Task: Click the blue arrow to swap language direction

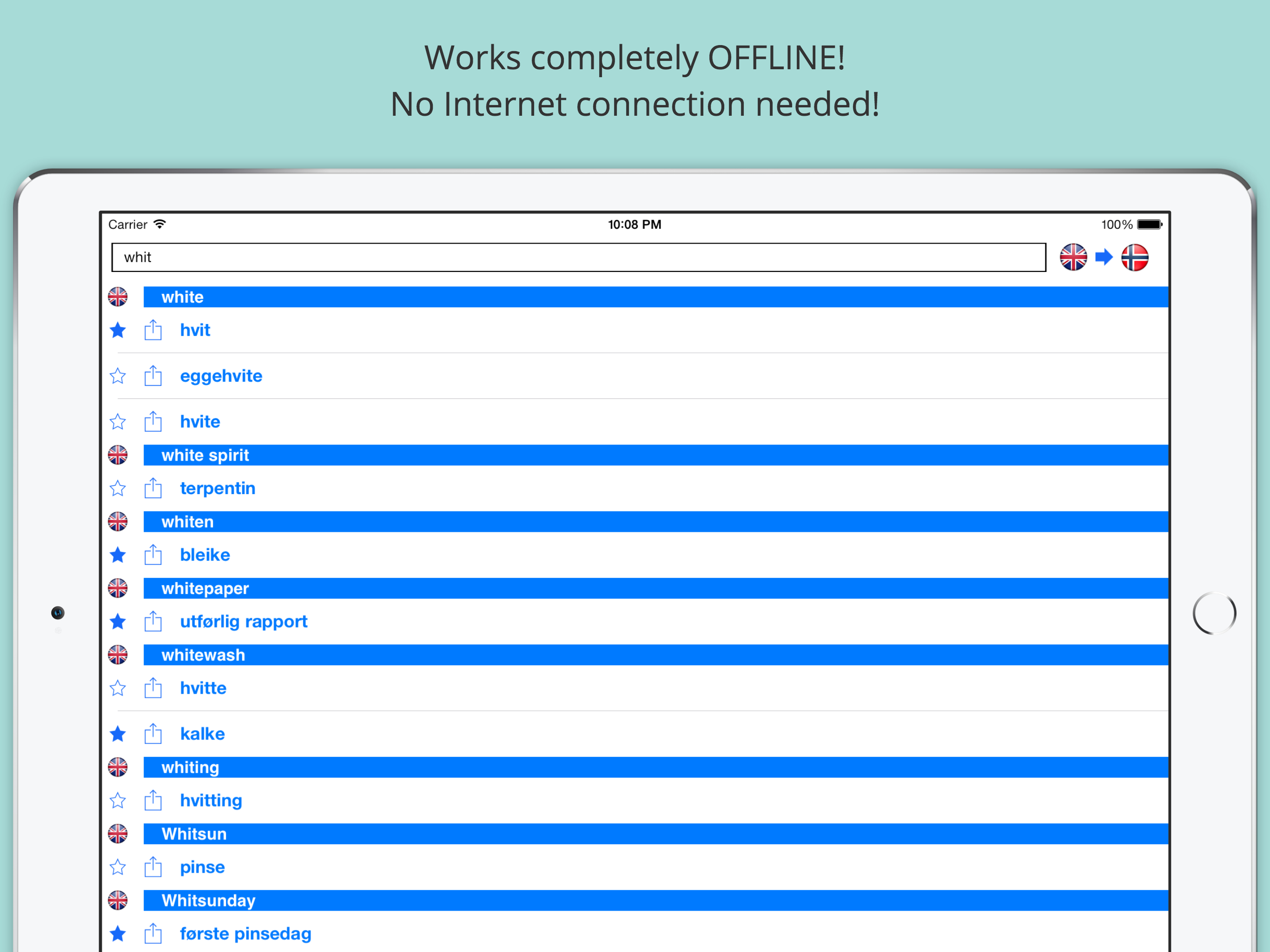Action: point(1104,257)
